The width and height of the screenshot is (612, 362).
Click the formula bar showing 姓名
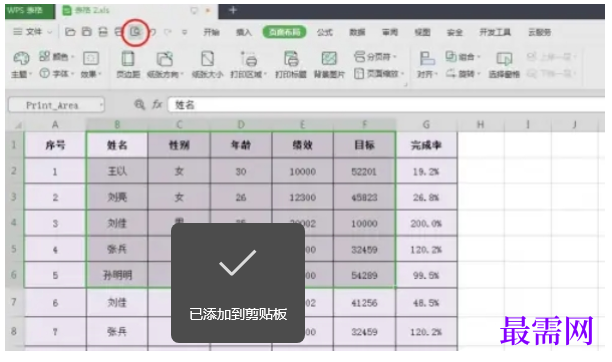[x=386, y=105]
